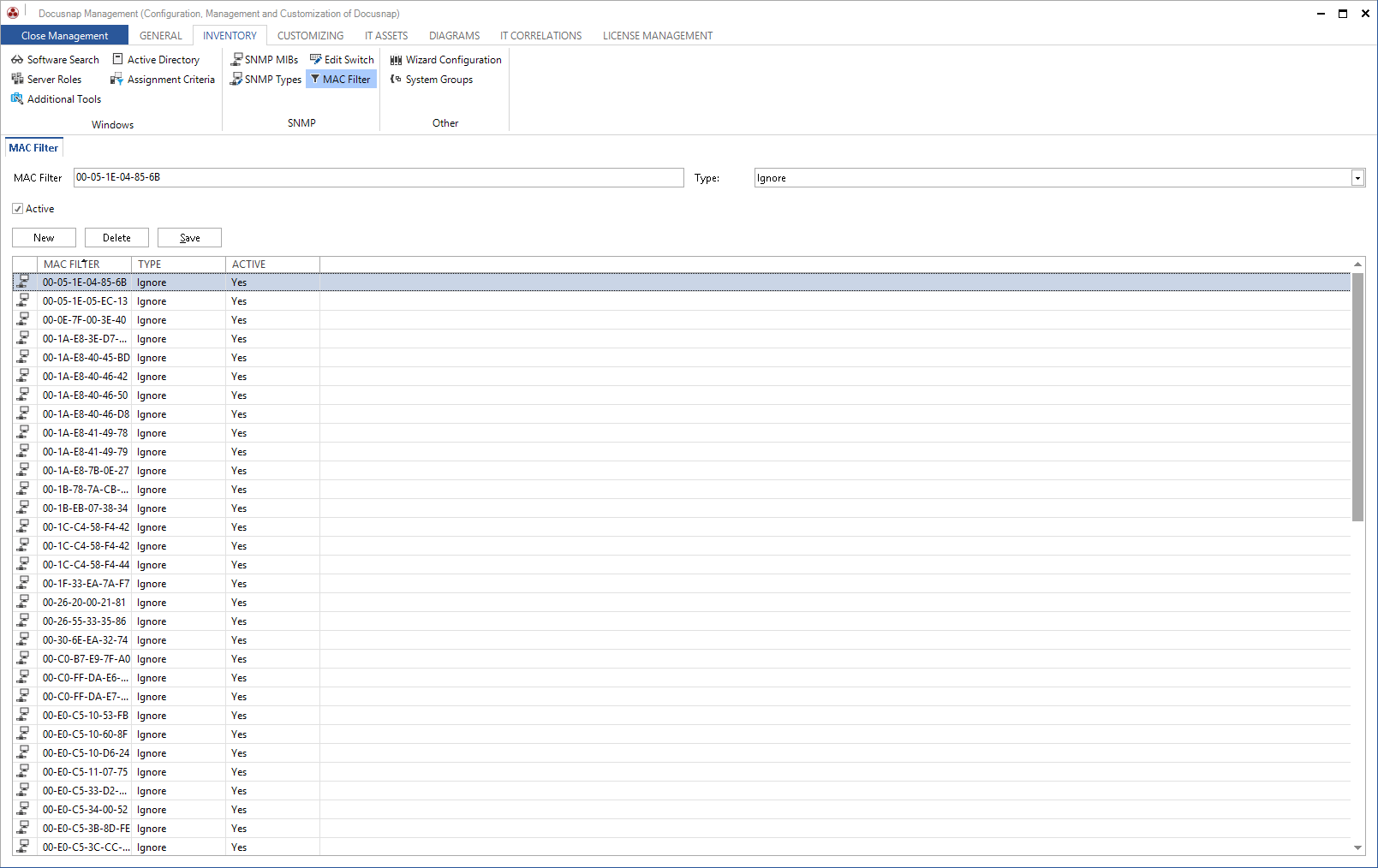Click the scrollbar down arrow
The image size is (1378, 868).
tap(1357, 847)
